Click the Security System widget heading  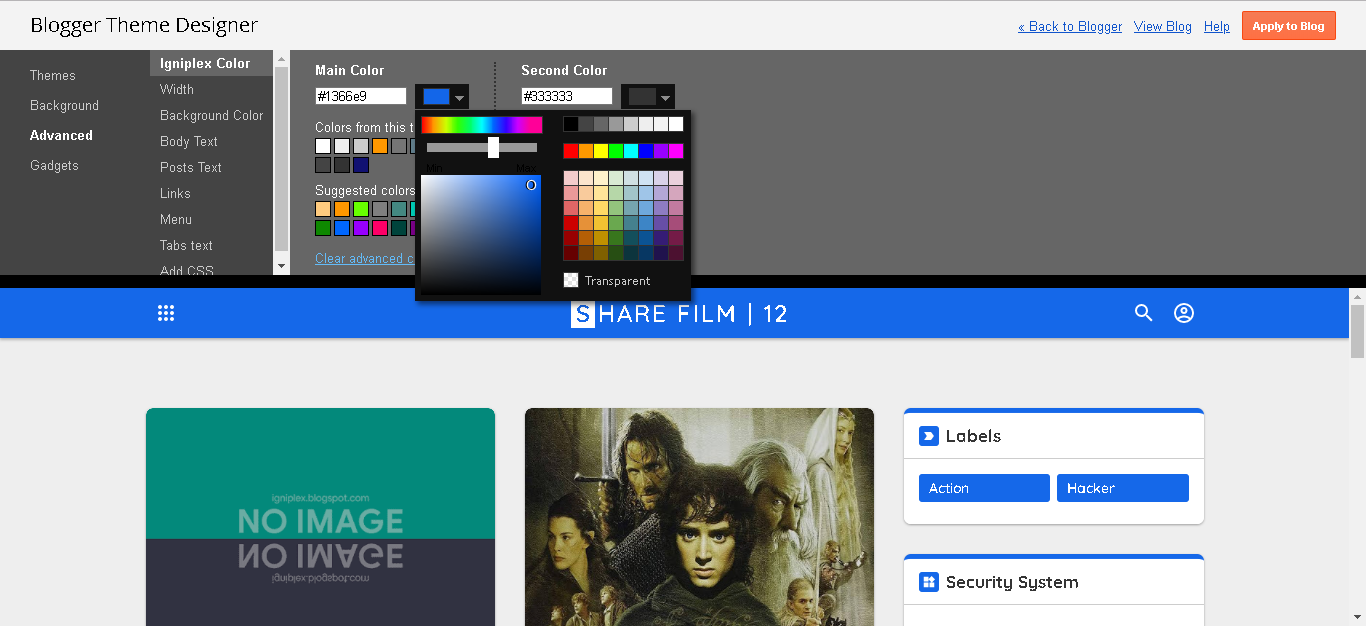pyautogui.click(x=1012, y=582)
